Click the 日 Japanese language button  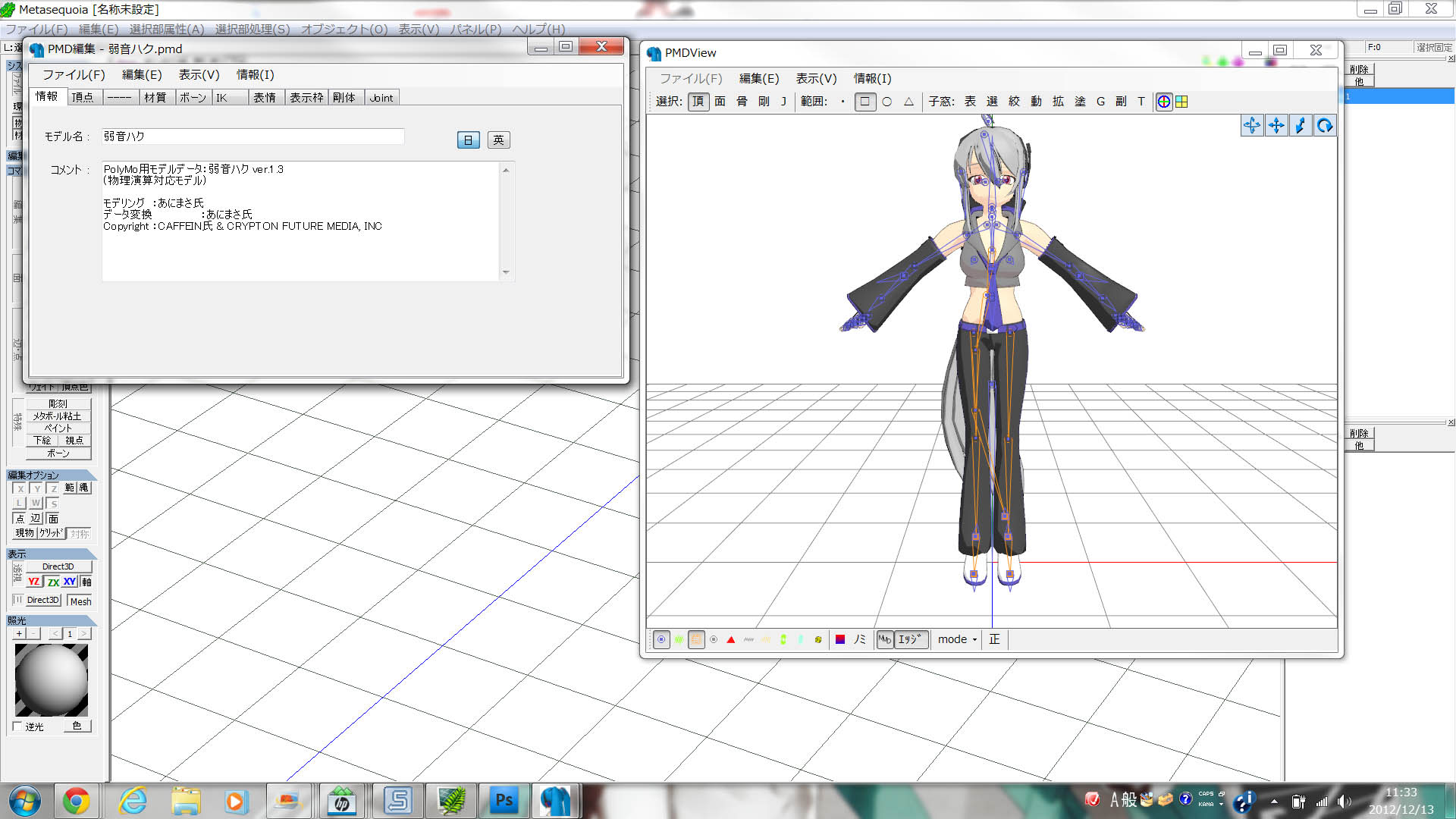(x=468, y=140)
